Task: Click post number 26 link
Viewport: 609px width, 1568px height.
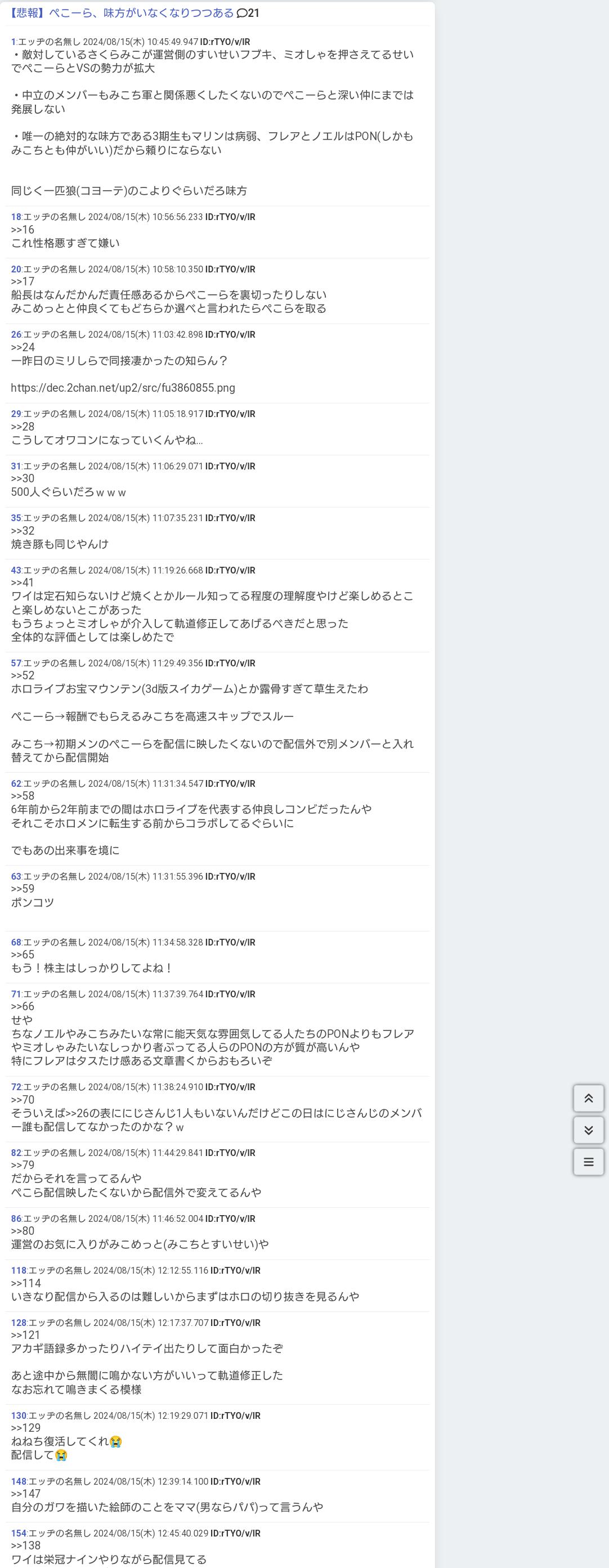Action: click(x=16, y=334)
